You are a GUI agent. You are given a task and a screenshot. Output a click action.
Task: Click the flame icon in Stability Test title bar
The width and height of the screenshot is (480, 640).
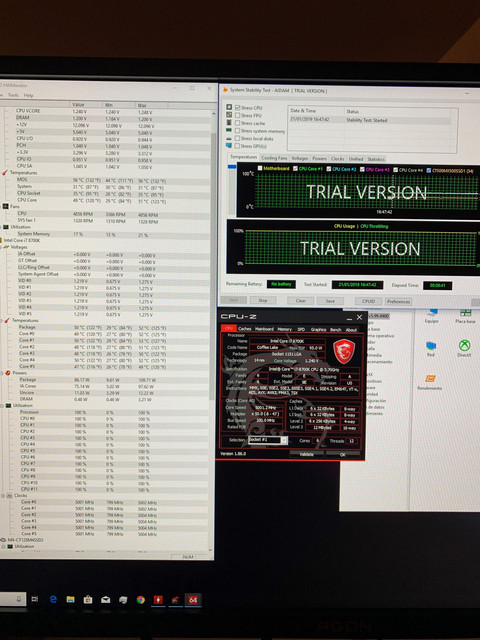(x=224, y=89)
